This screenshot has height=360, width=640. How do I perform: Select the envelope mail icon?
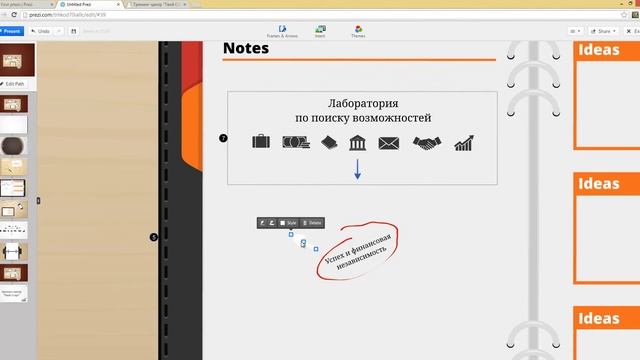389,143
